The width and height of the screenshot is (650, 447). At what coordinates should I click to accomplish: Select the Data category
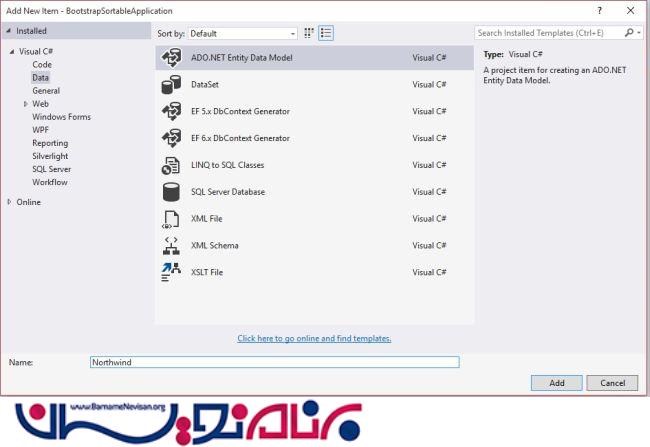[x=40, y=78]
